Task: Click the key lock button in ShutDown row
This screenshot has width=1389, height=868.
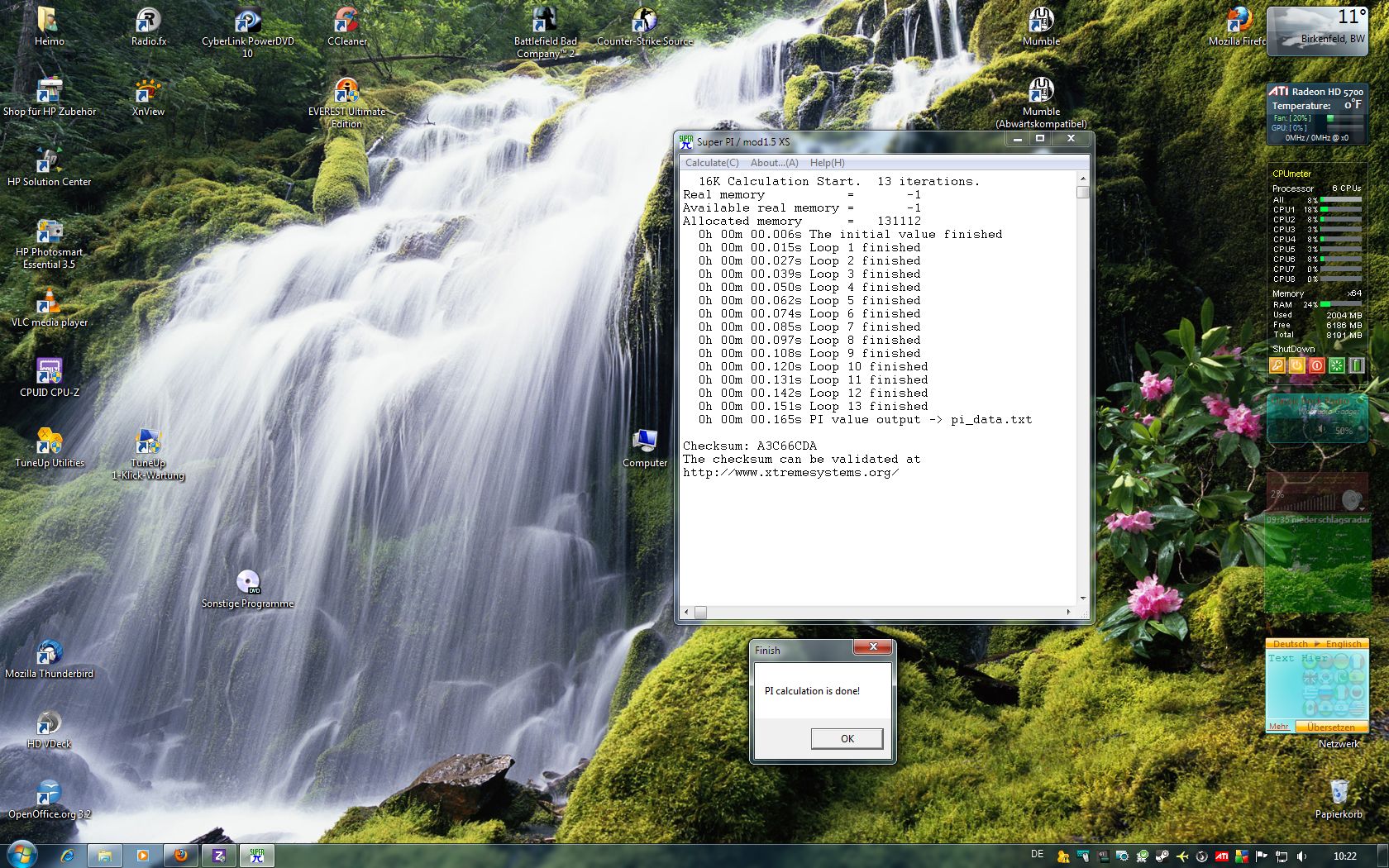Action: [x=1277, y=365]
